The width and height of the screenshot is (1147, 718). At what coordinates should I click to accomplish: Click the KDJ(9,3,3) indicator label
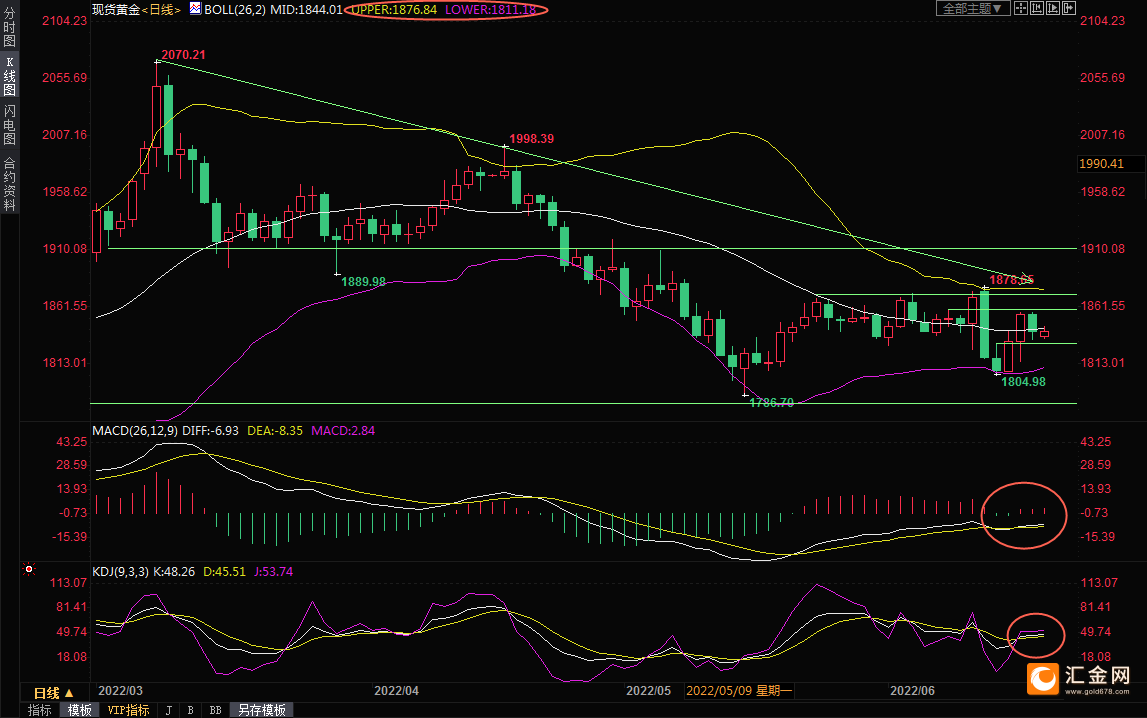pos(121,572)
